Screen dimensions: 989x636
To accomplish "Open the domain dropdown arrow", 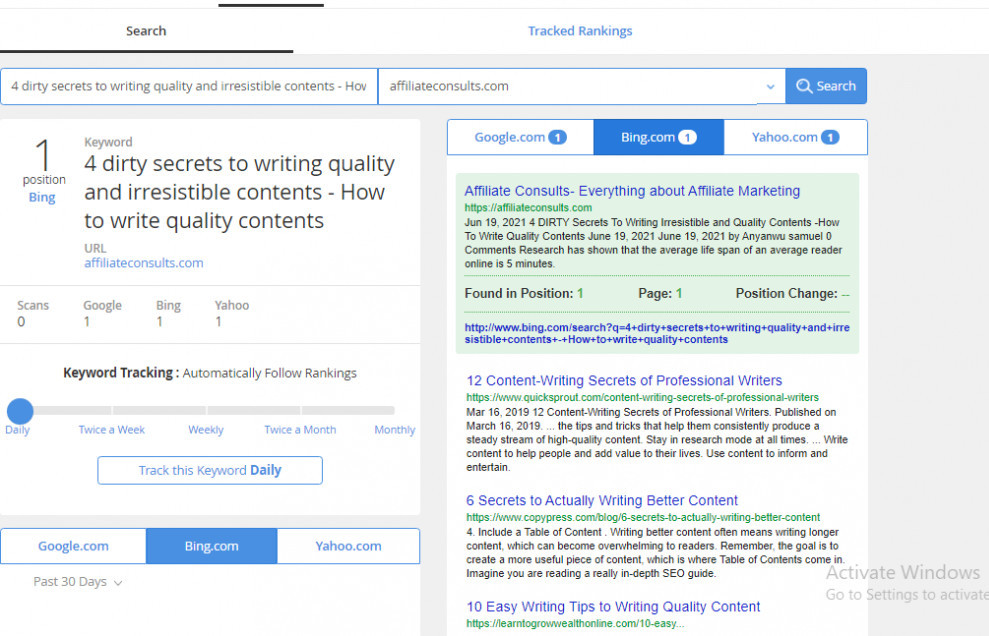I will pos(770,87).
